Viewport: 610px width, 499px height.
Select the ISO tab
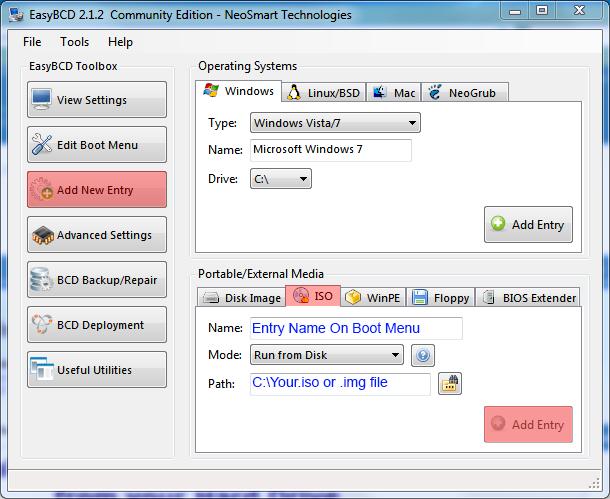pos(313,296)
